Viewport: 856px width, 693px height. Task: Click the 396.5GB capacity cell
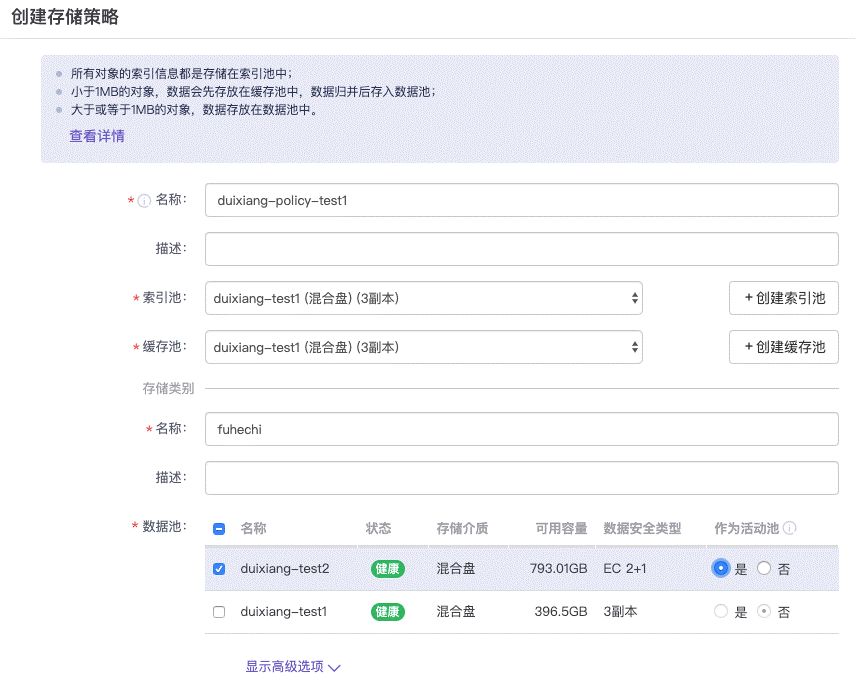tap(561, 611)
